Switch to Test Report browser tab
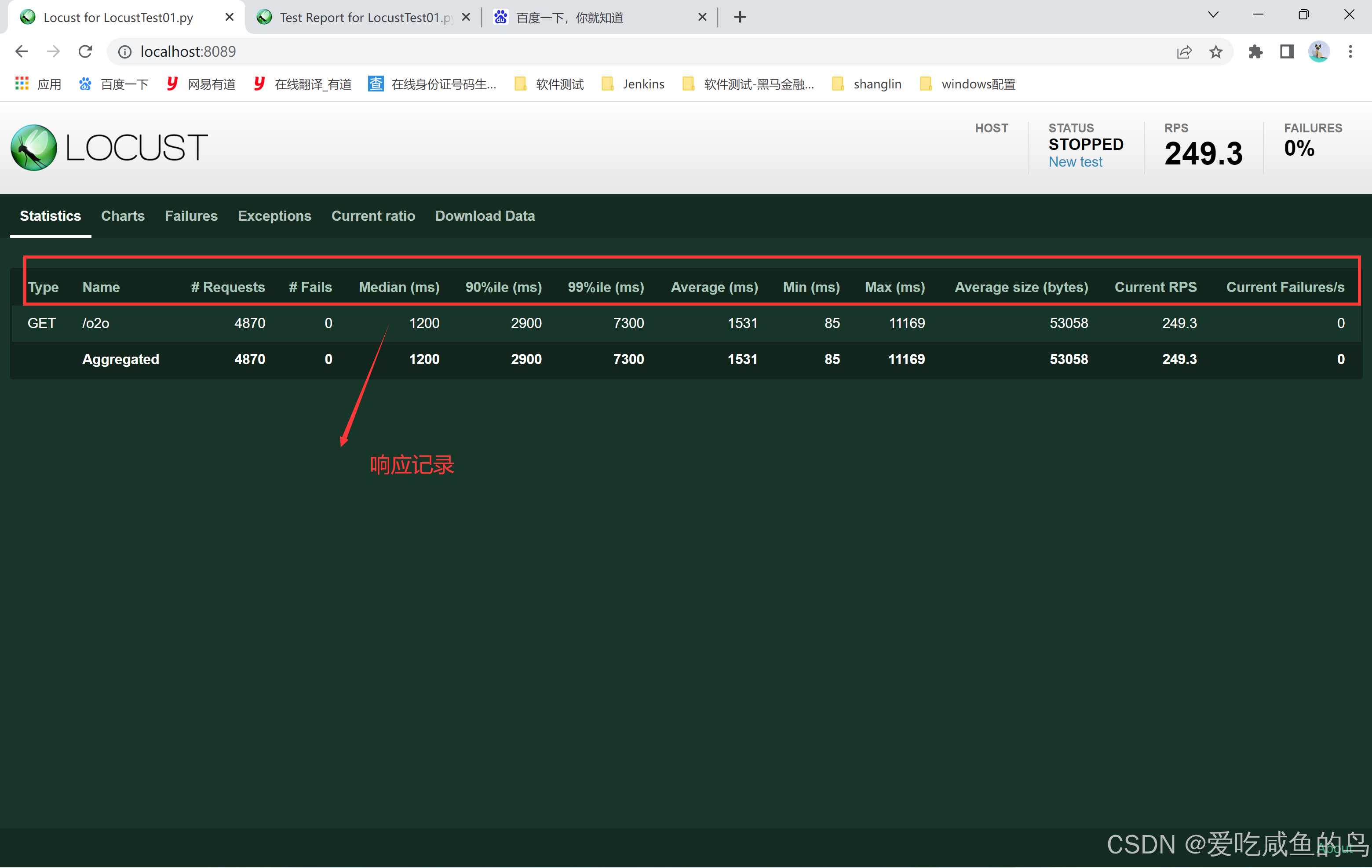The width and height of the screenshot is (1372, 868). point(359,18)
